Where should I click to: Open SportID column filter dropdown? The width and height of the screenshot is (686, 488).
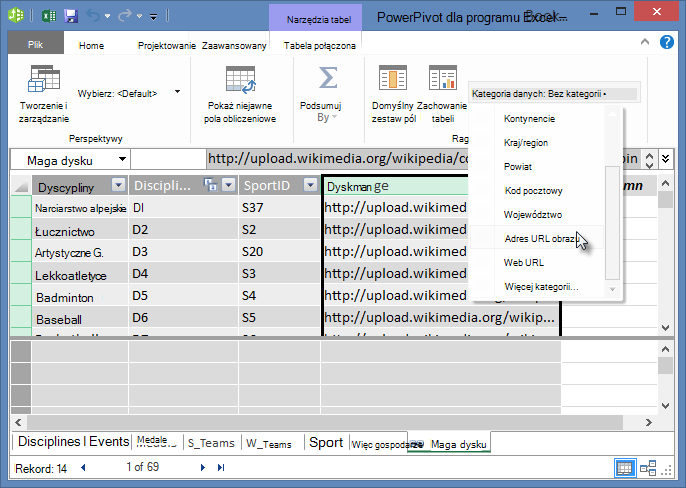tap(311, 185)
